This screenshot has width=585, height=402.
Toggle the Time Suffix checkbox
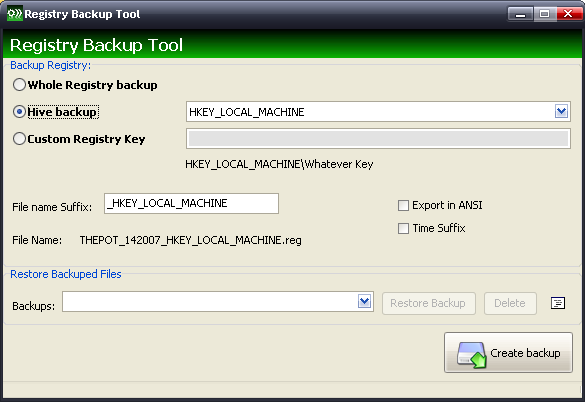403,228
